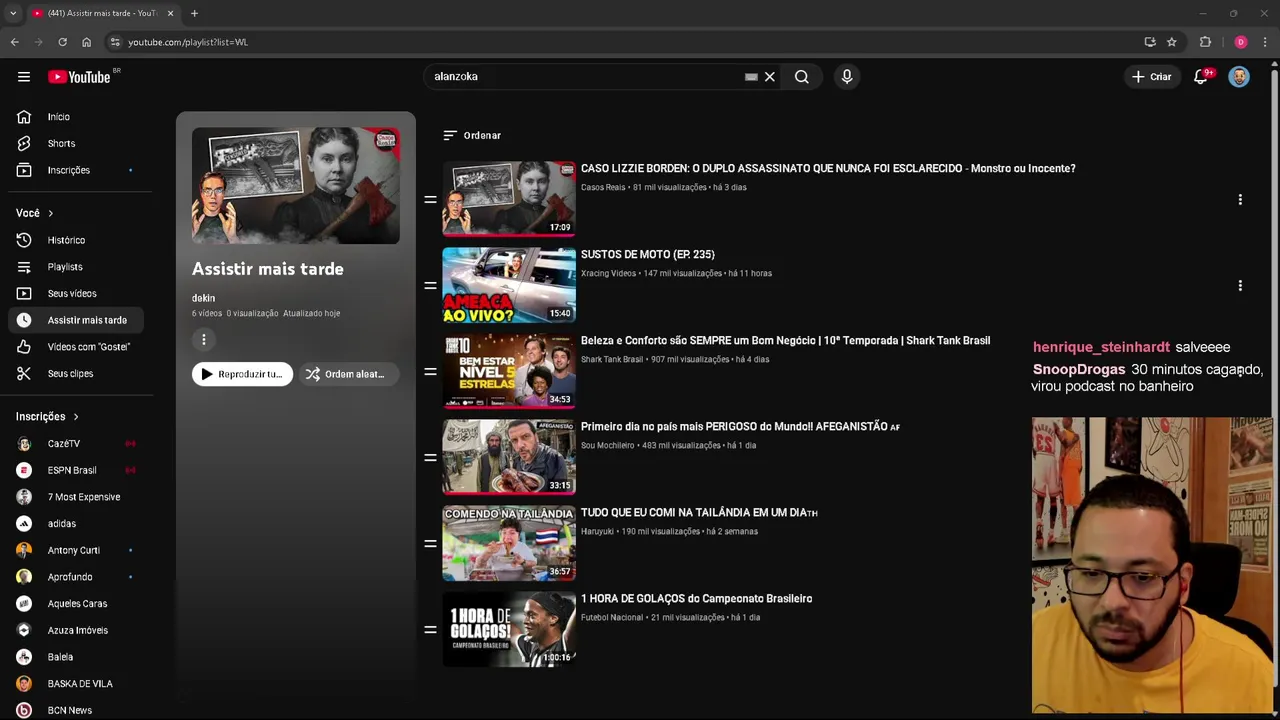Open ESPN Brasil channel subscription
This screenshot has height=720, width=1280.
coord(78,470)
